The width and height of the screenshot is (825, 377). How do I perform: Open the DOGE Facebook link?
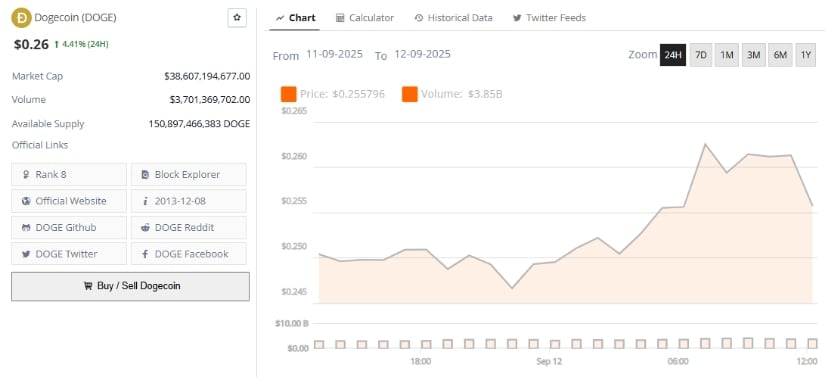(188, 253)
